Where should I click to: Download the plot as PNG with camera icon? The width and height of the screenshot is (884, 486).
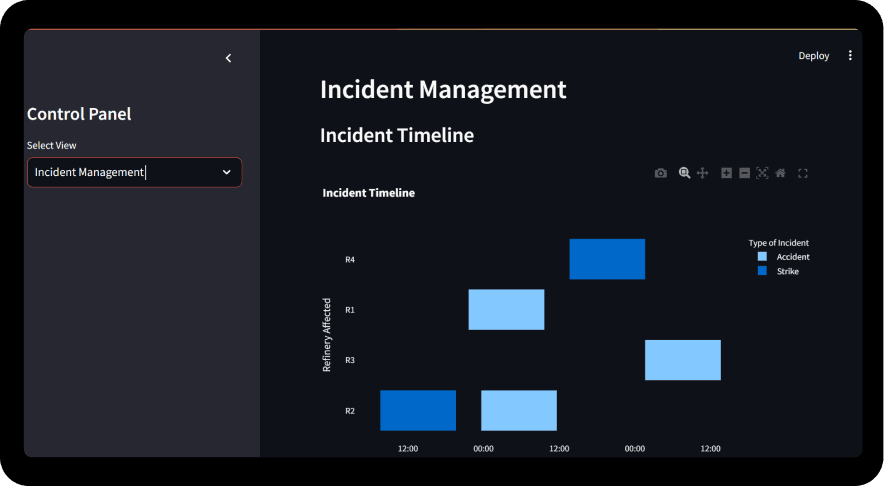(x=661, y=173)
